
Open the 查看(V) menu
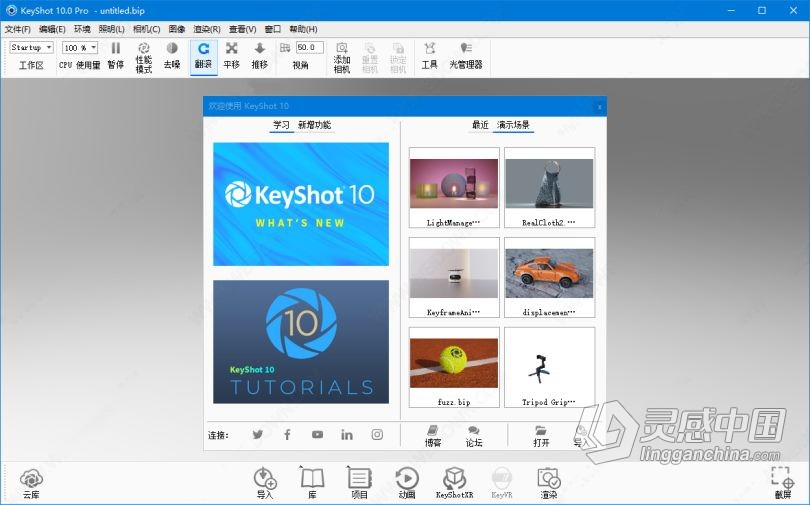(x=242, y=29)
